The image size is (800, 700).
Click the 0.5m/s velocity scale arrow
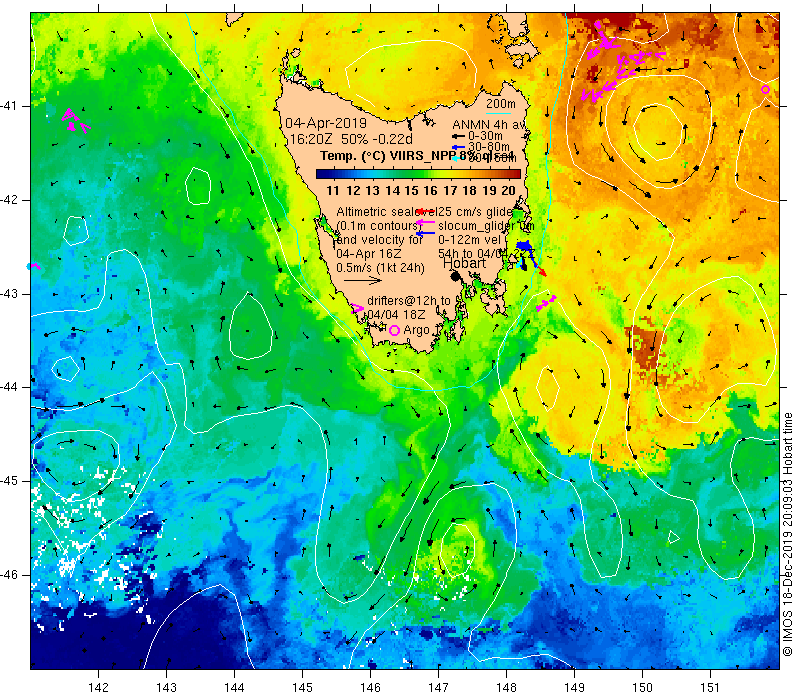(363, 280)
